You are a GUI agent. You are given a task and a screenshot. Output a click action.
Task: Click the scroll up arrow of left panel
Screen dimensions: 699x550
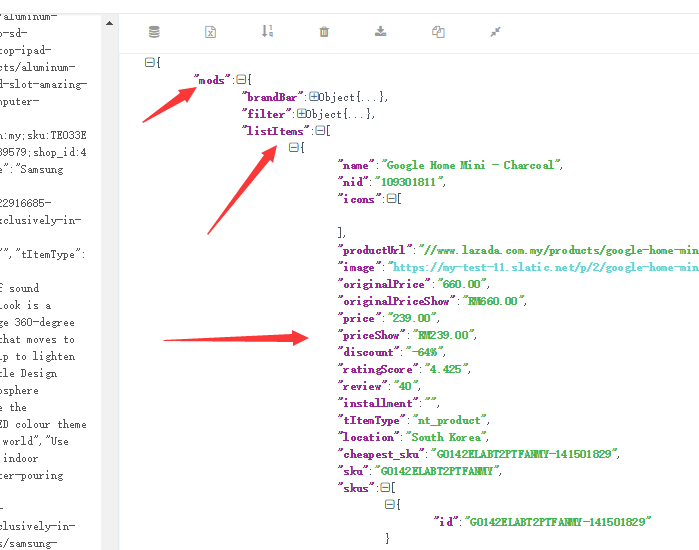coord(110,23)
